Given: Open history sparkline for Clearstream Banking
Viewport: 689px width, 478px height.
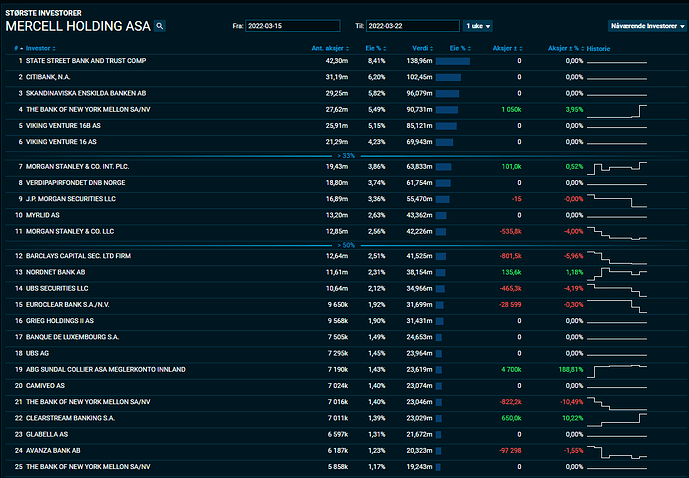Looking at the screenshot, I should pos(617,420).
